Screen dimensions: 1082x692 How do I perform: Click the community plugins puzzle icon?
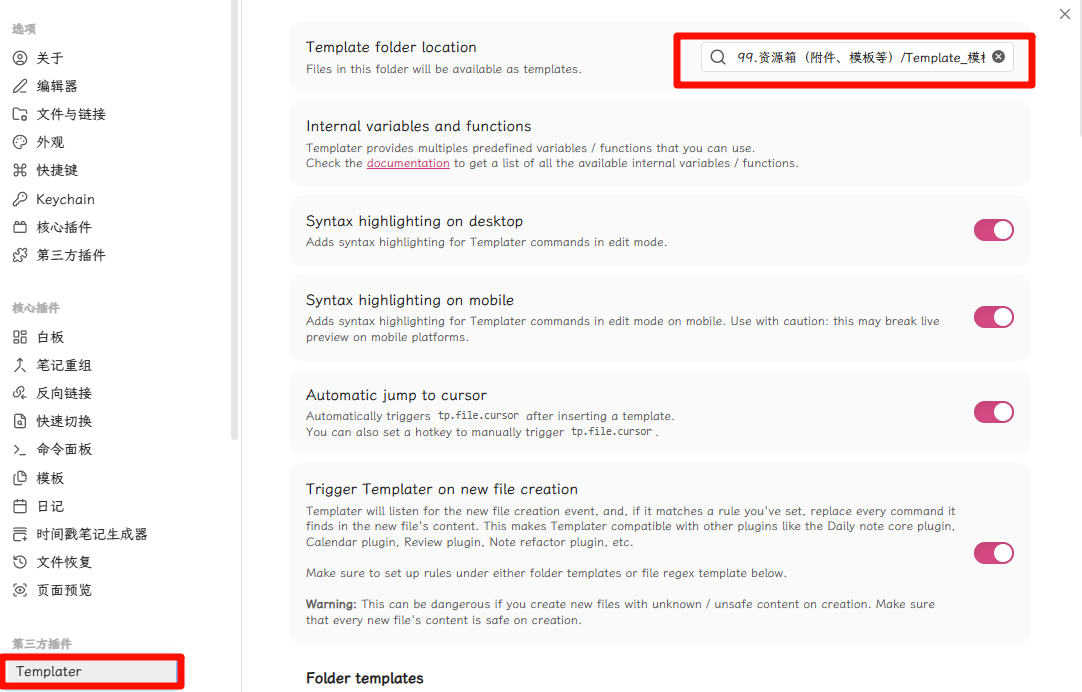[x=20, y=255]
